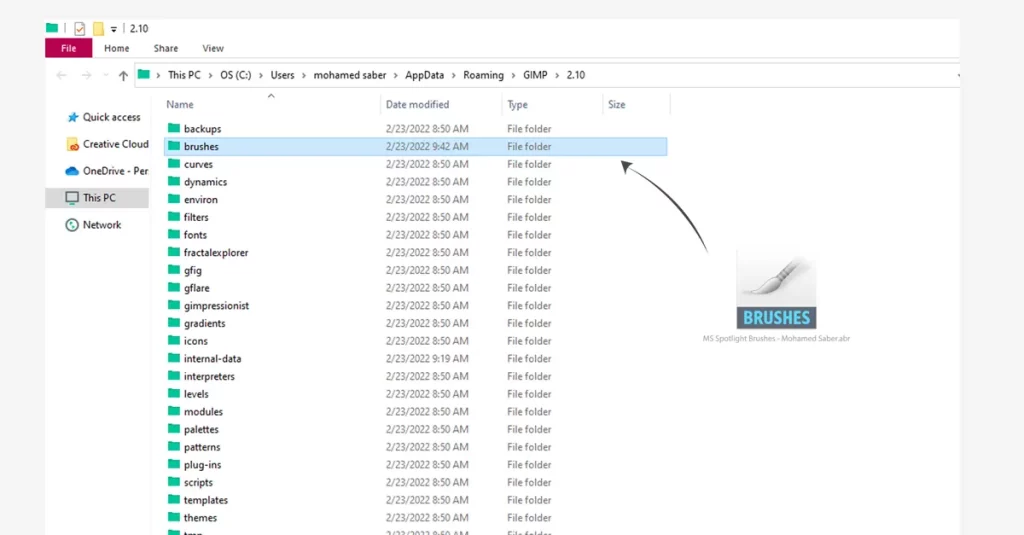Click the gimpressionist folder icon

174,304
